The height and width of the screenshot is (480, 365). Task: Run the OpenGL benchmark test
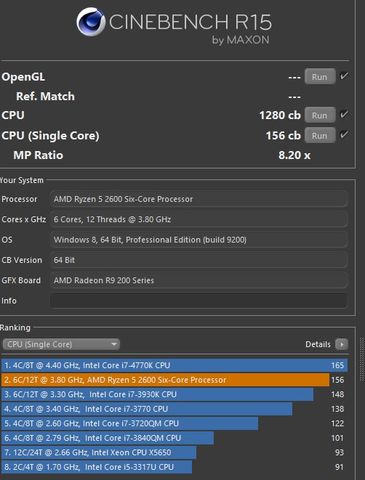[x=320, y=77]
